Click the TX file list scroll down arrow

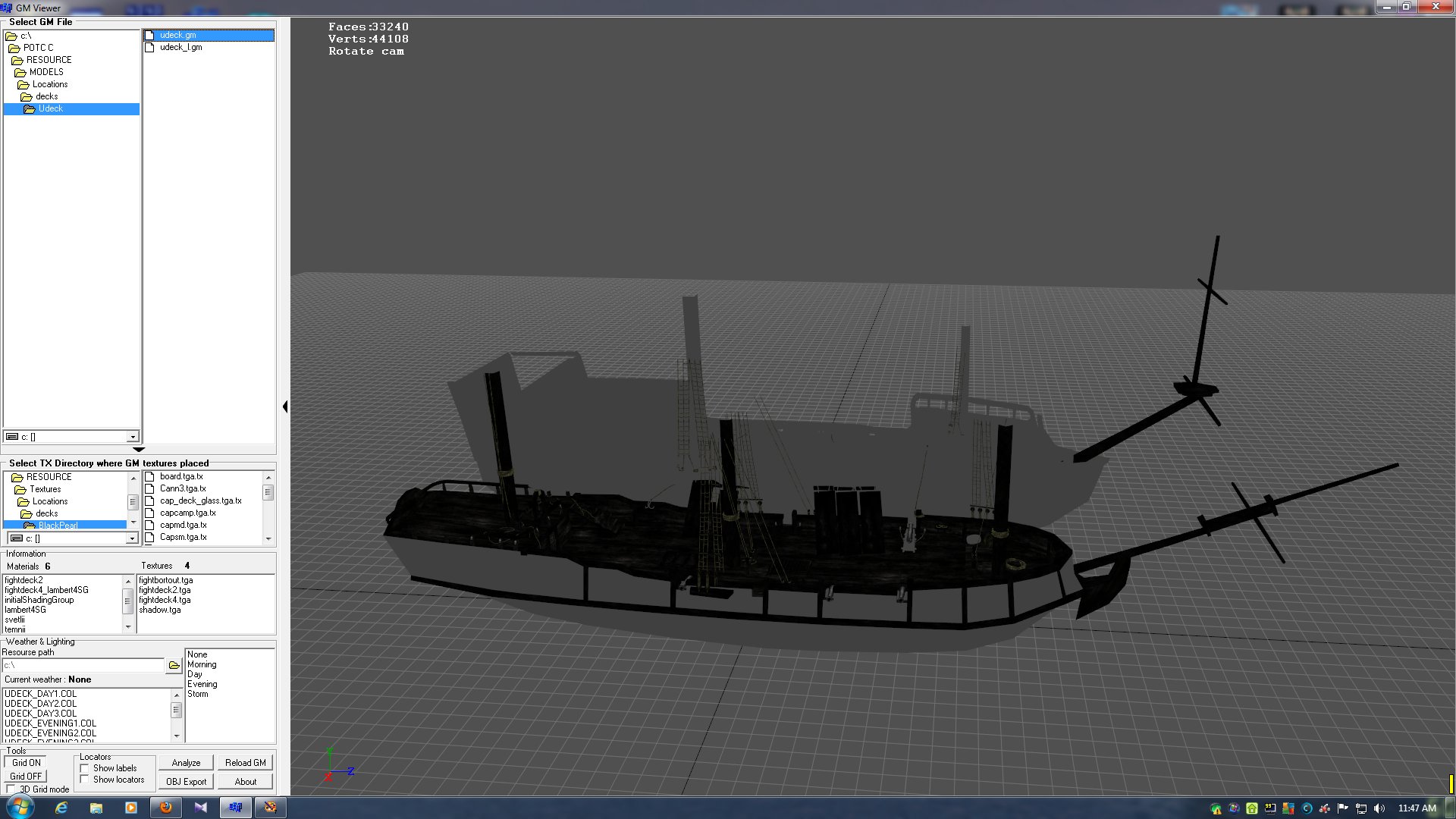point(268,539)
